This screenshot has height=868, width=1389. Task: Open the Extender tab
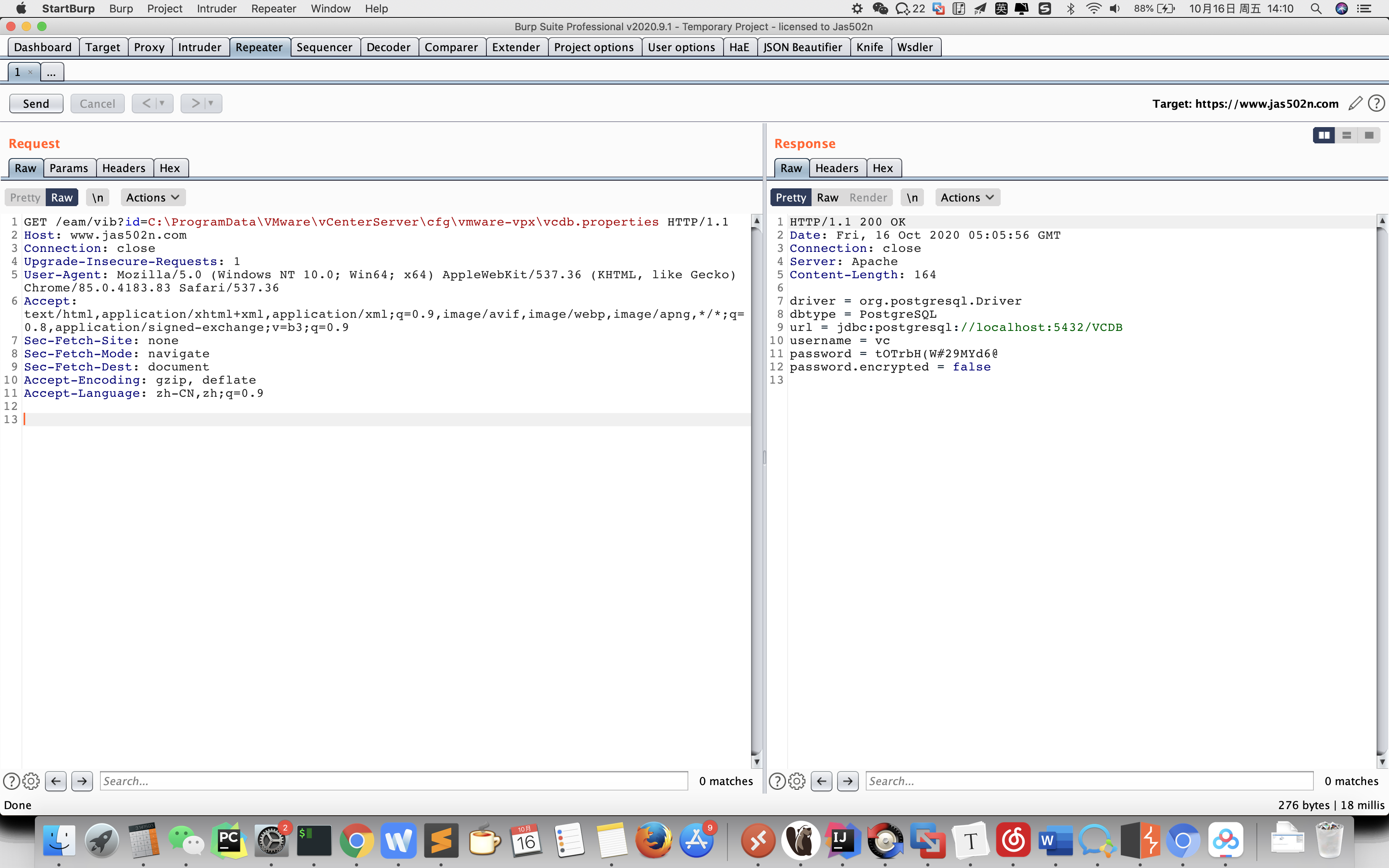[x=516, y=47]
